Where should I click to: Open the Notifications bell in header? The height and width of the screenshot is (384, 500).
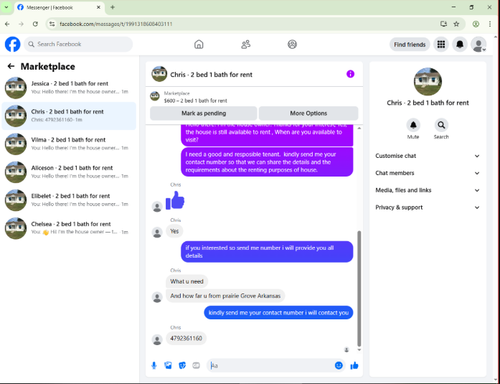(460, 44)
